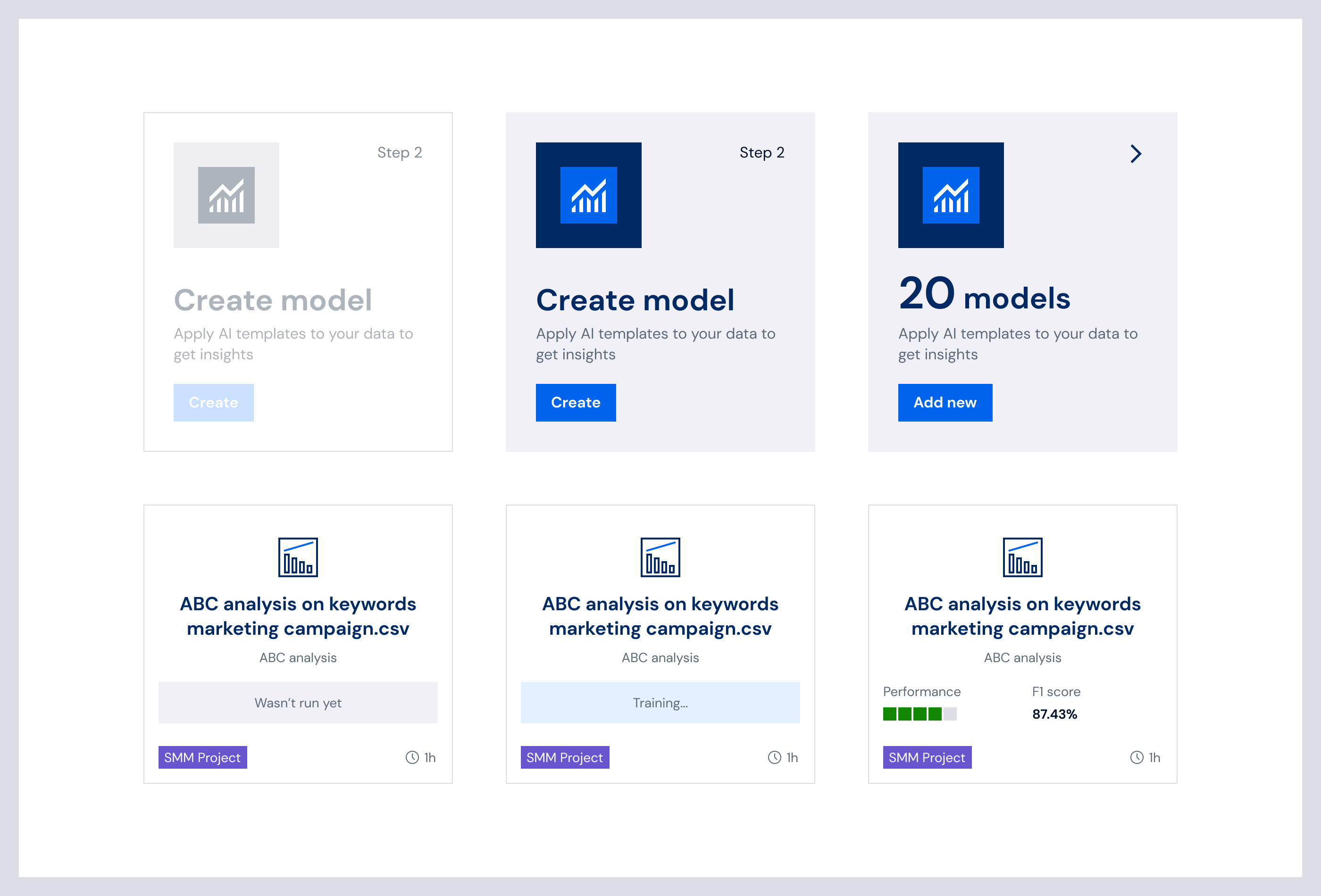Image resolution: width=1321 pixels, height=896 pixels.
Task: Click the dark Step 2 label on active card
Action: point(761,152)
